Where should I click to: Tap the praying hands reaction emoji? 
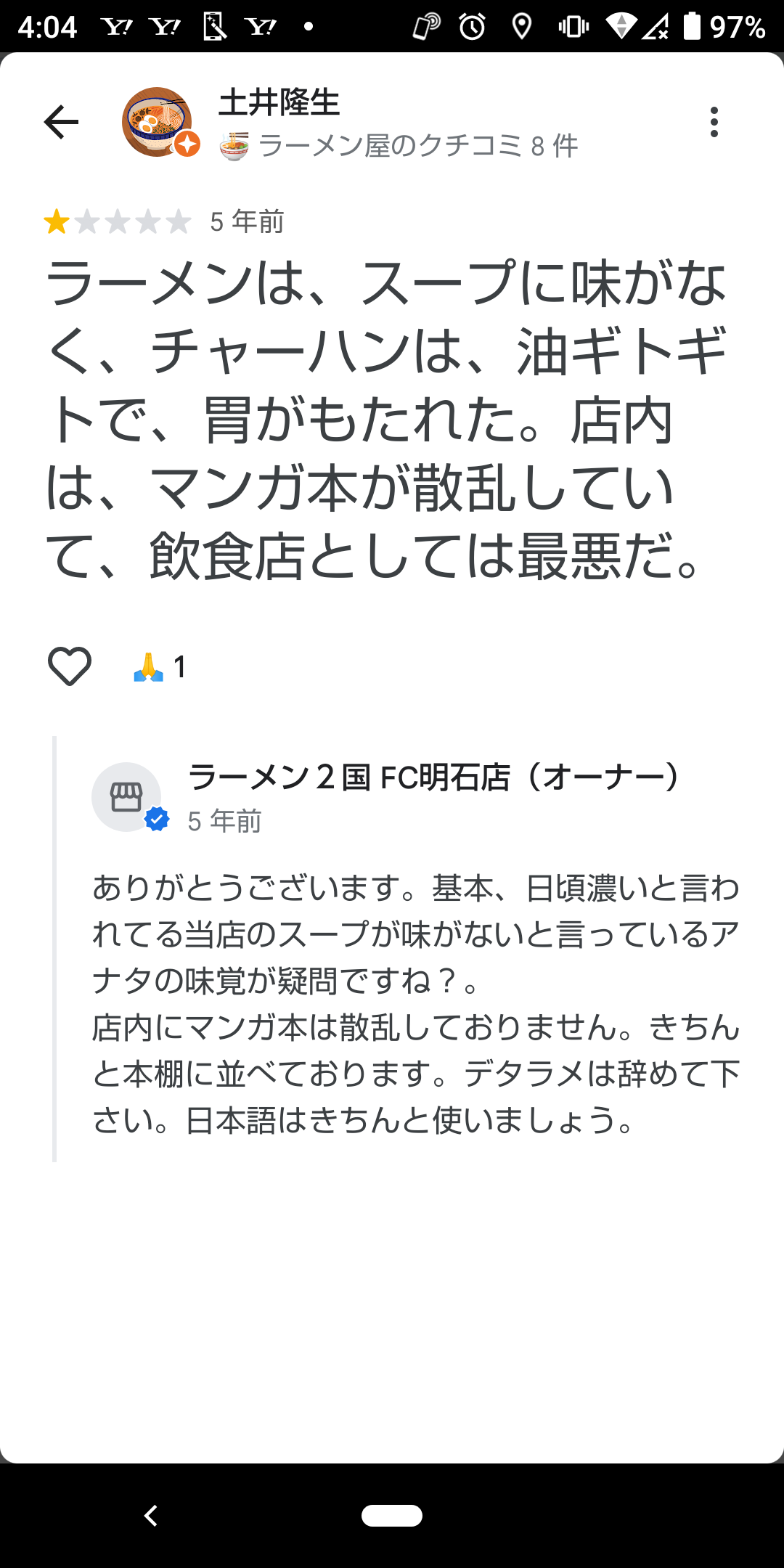pyautogui.click(x=148, y=667)
